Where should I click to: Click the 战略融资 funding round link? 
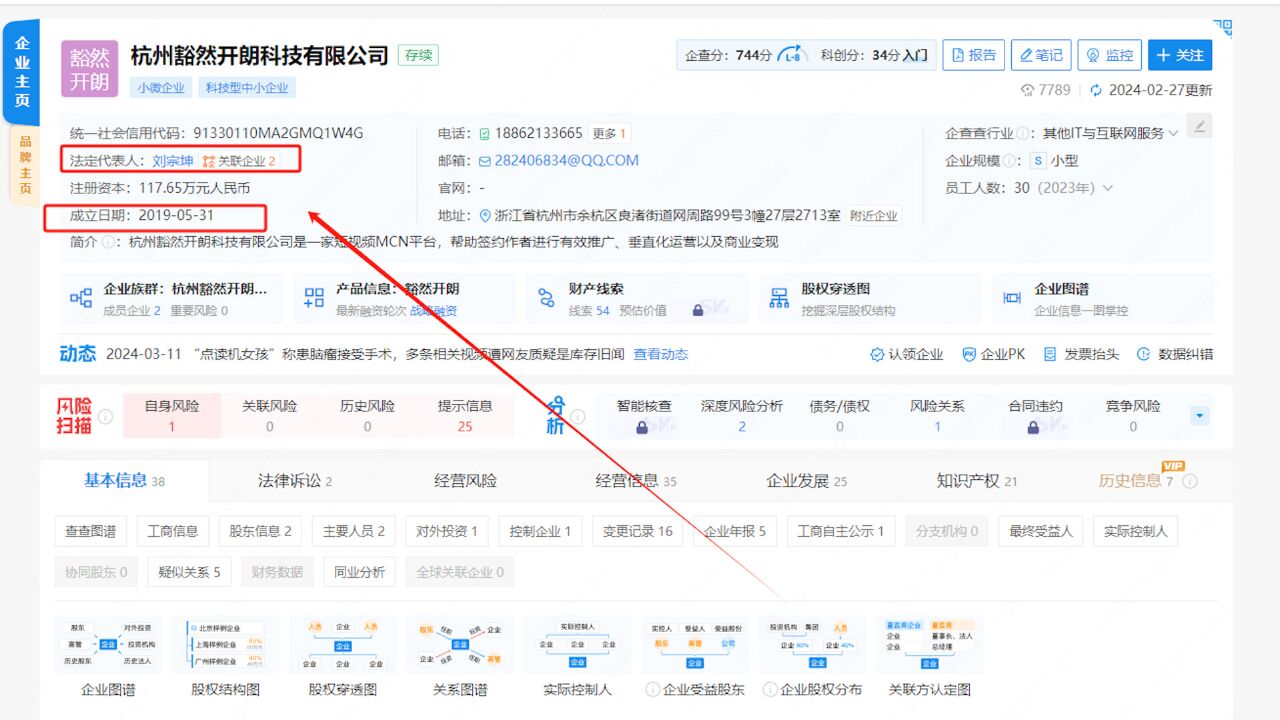point(433,311)
